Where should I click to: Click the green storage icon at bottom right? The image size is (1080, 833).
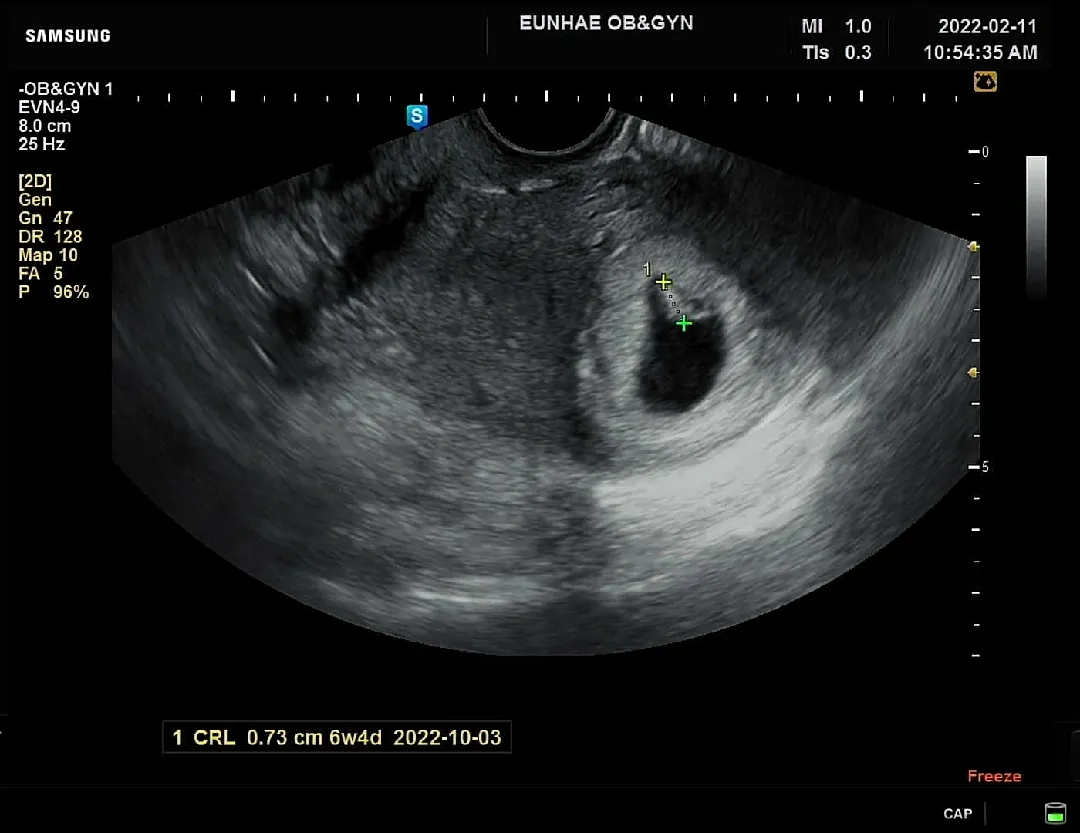click(x=1055, y=813)
